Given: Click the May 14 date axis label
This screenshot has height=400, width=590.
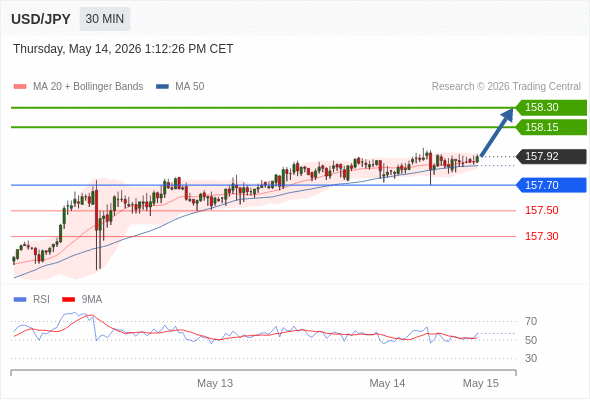Looking at the screenshot, I should click(387, 383).
